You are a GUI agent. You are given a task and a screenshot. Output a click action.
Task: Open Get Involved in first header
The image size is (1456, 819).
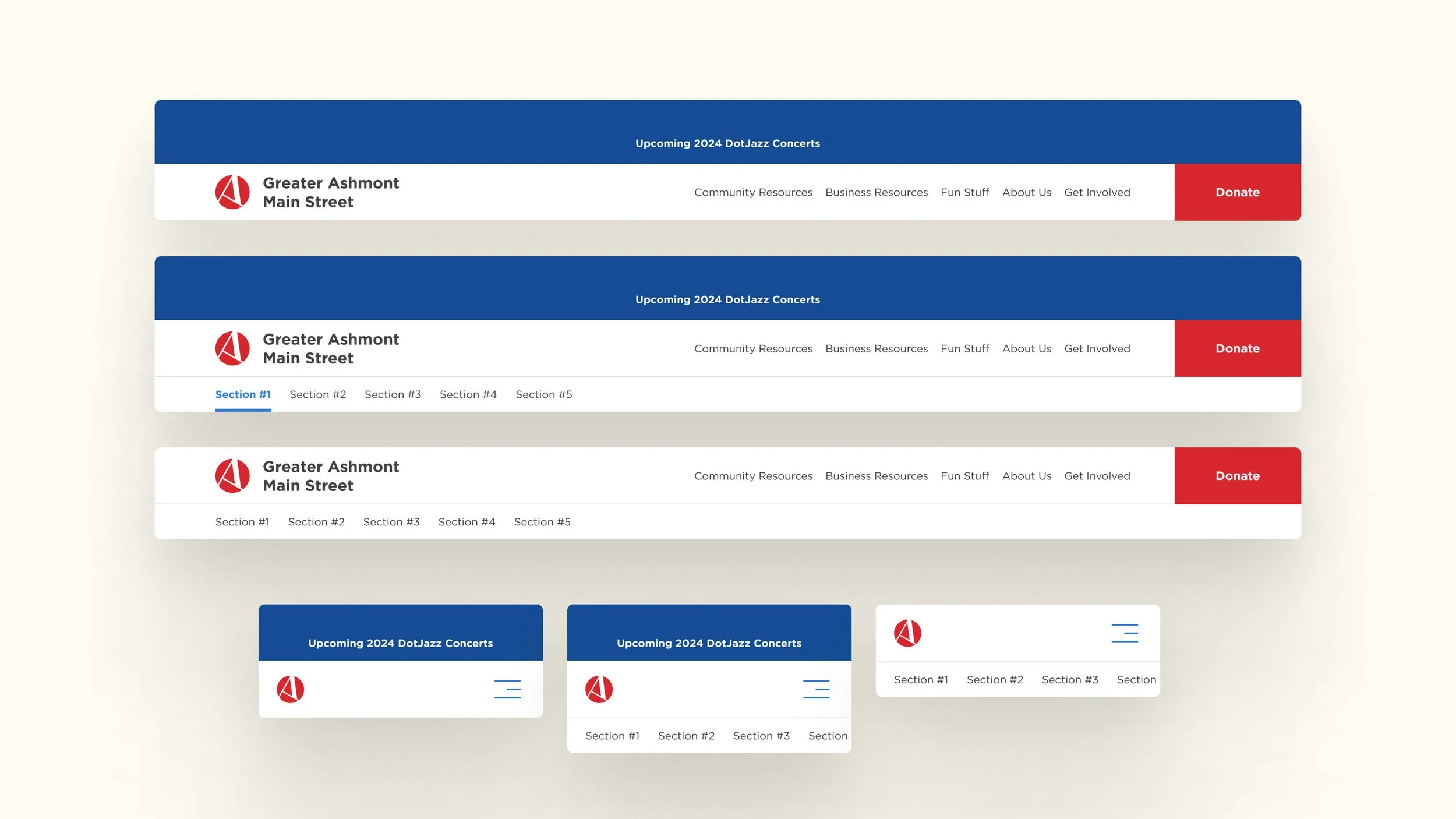(1097, 192)
